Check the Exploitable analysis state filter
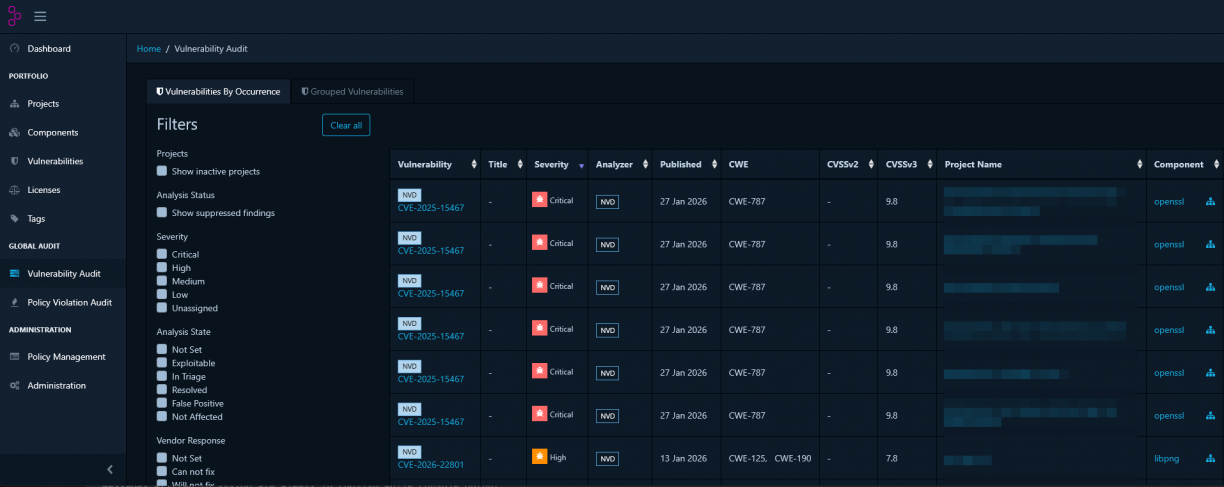This screenshot has height=487, width=1224. click(162, 363)
